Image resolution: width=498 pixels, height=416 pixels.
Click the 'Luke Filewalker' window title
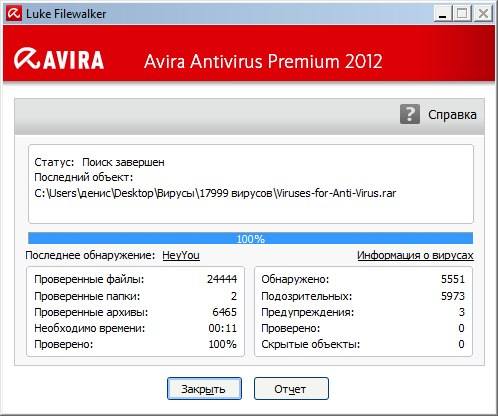(66, 14)
